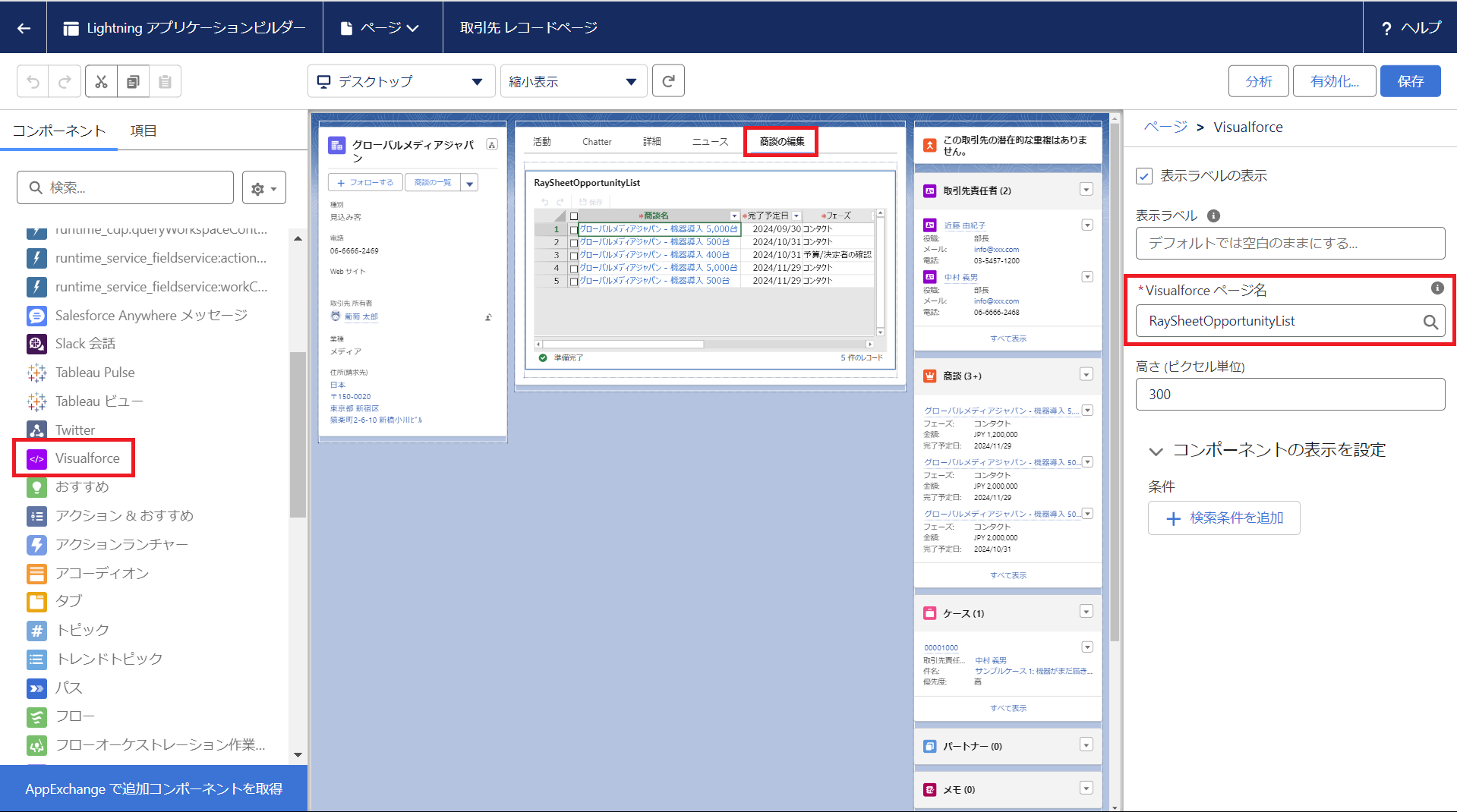1457x812 pixels.
Task: Select the アコーディオン component
Action: coord(87,574)
